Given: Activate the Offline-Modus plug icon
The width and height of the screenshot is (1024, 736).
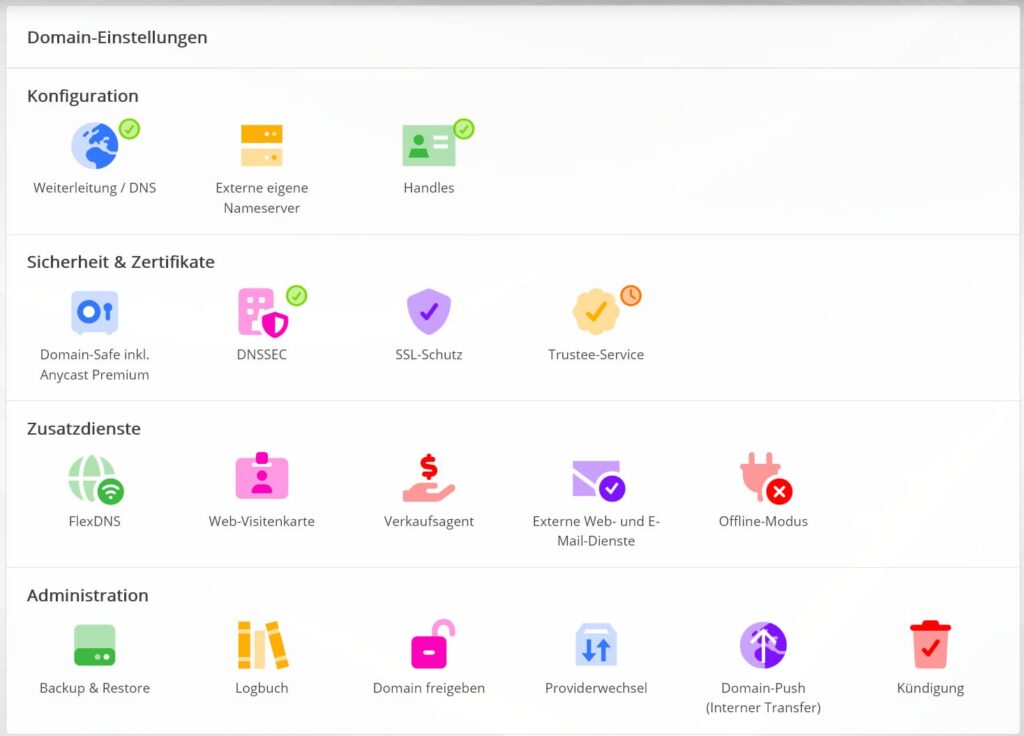Looking at the screenshot, I should click(763, 478).
